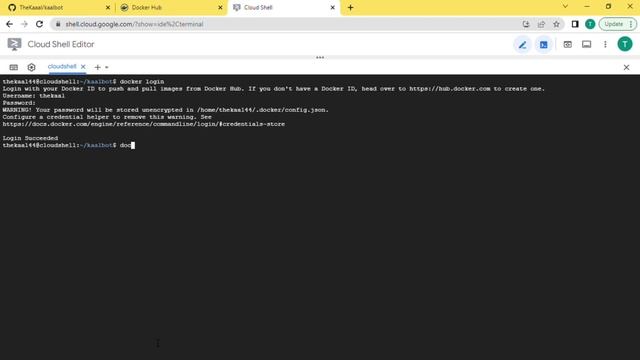Click the 'Login Succeeded' text
This screenshot has width=640, height=360.
30,138
